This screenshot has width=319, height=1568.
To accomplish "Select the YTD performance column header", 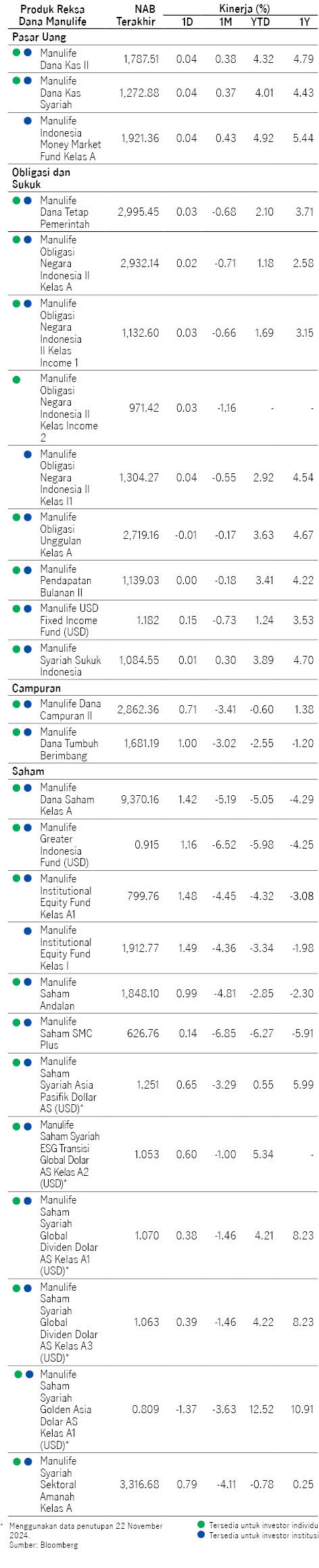I will point(260,22).
